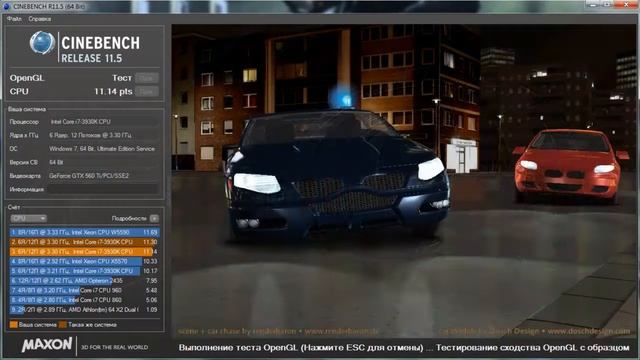
Task: Select rank 7 Core i7 CPU 960 row
Action: click(x=84, y=290)
